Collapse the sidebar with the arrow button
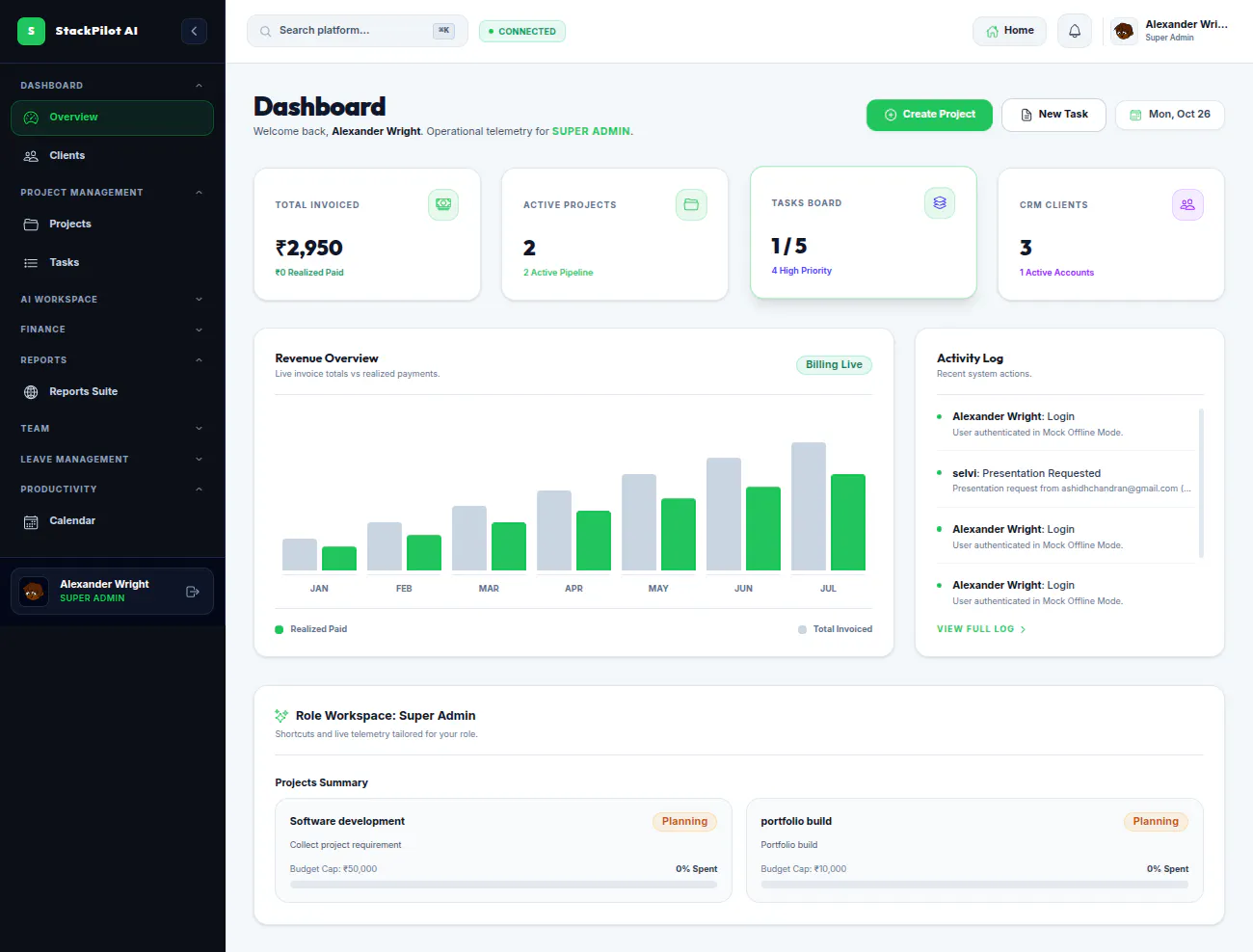 [x=194, y=31]
